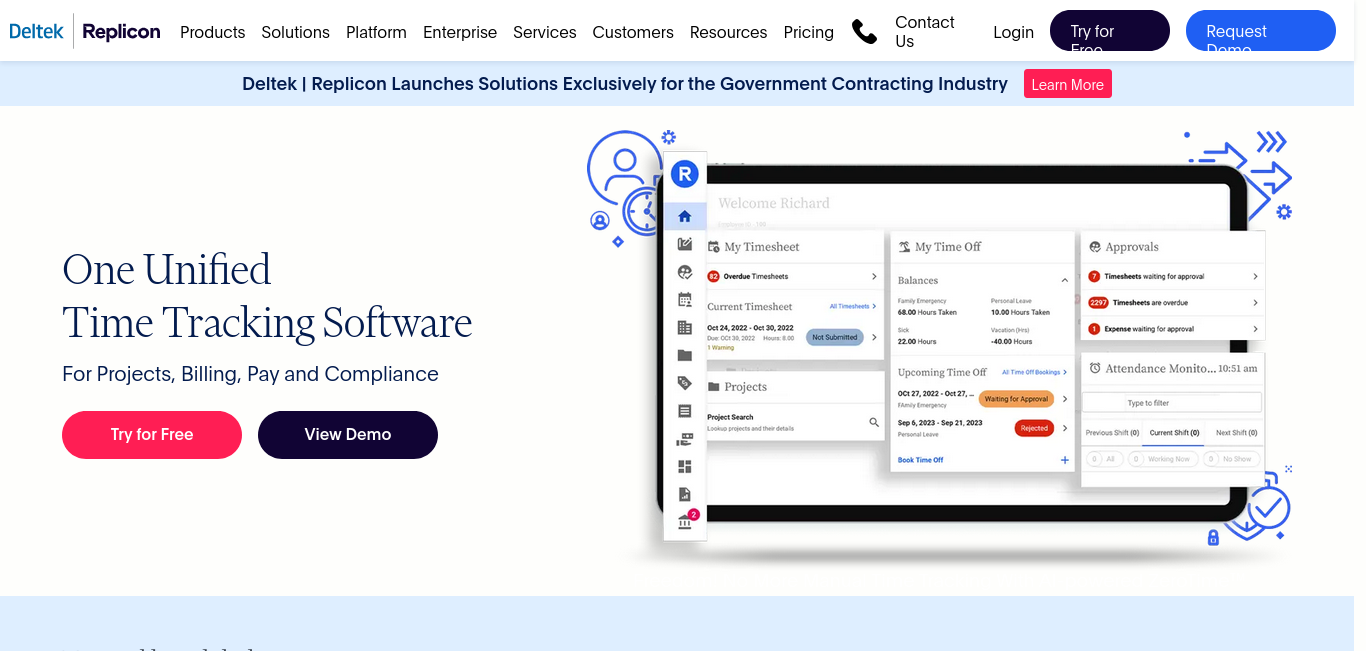Click the Replicon logo in the header
Screen dimensions: 1366x651
pyautogui.click(x=121, y=32)
